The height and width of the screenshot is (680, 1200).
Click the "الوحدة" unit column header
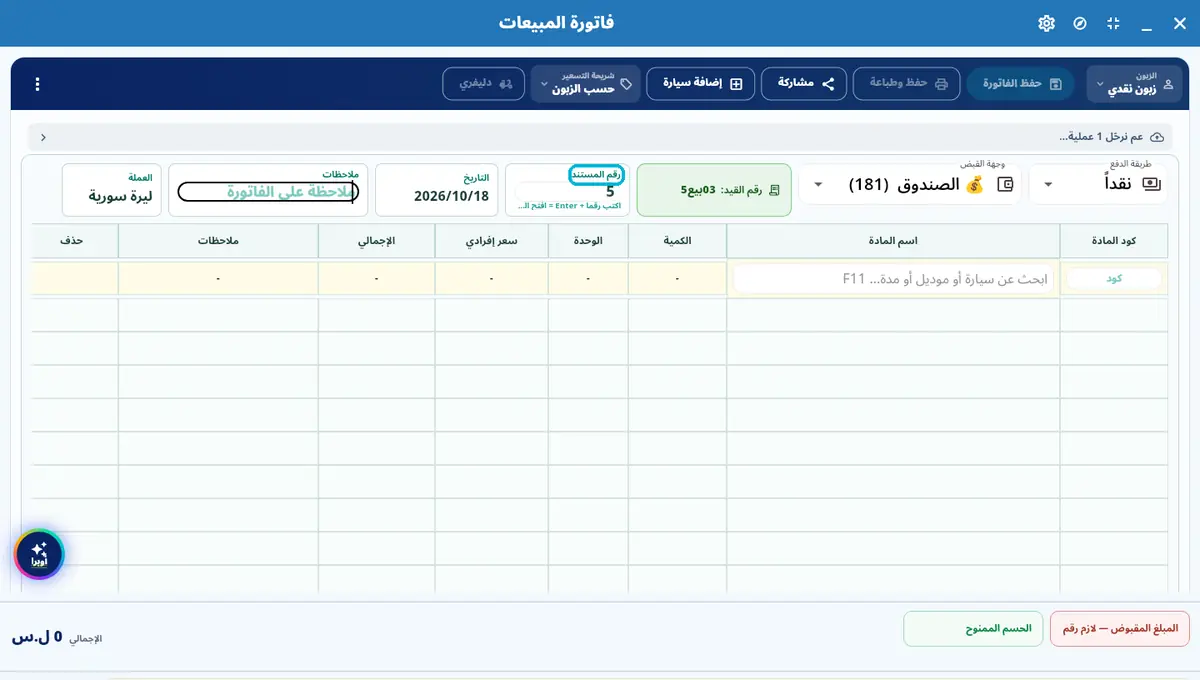click(588, 241)
